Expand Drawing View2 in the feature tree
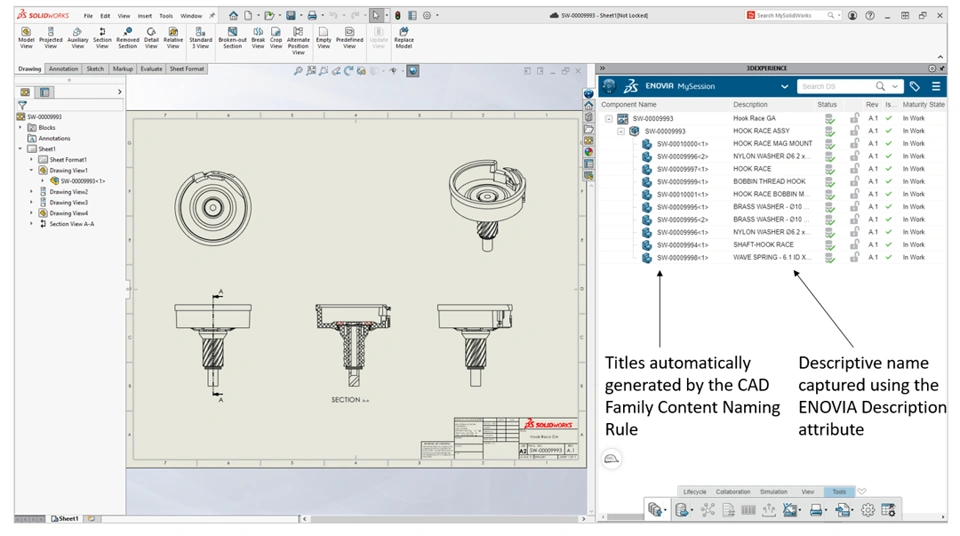 click(31, 192)
